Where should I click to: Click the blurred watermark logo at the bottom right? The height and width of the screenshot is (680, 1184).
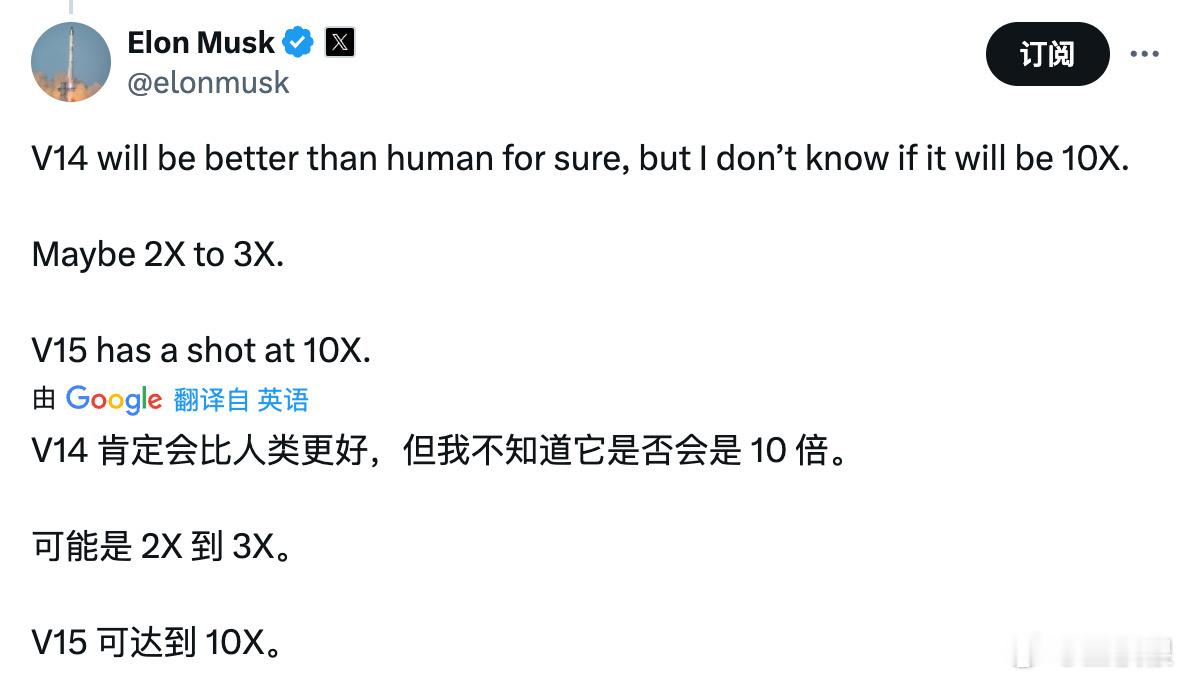(1094, 650)
